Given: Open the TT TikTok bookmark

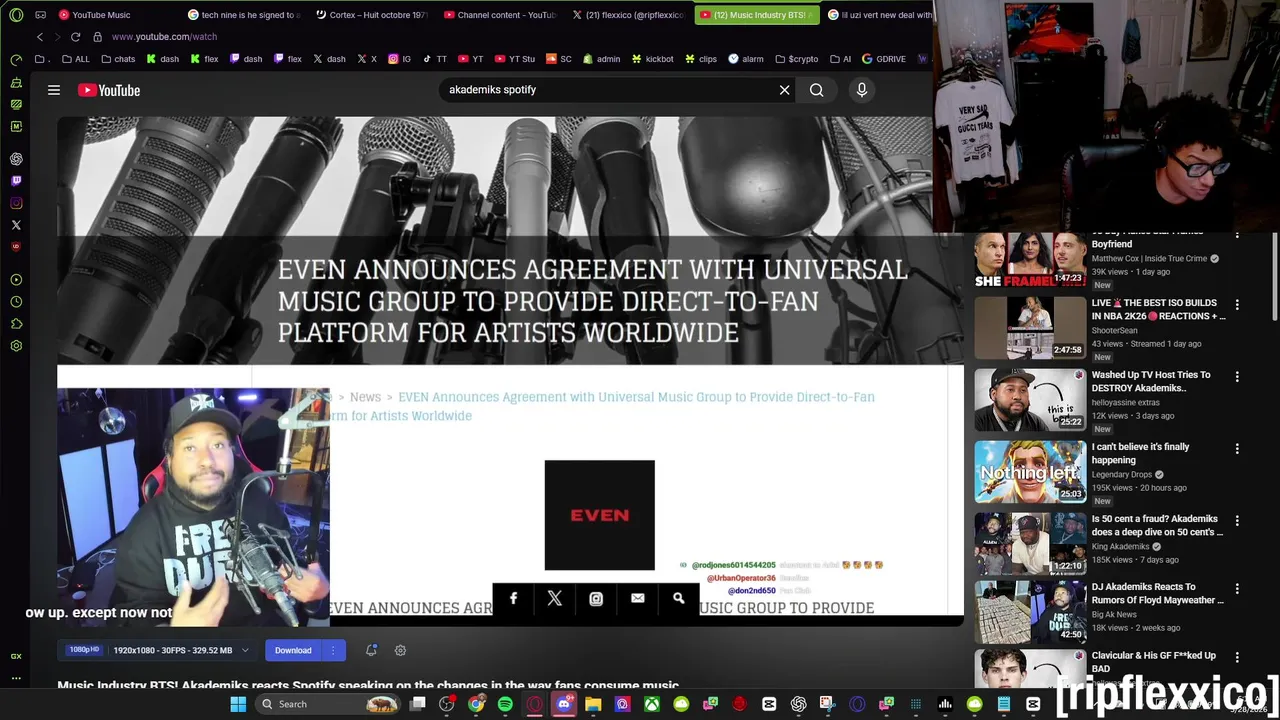Looking at the screenshot, I should tap(435, 59).
